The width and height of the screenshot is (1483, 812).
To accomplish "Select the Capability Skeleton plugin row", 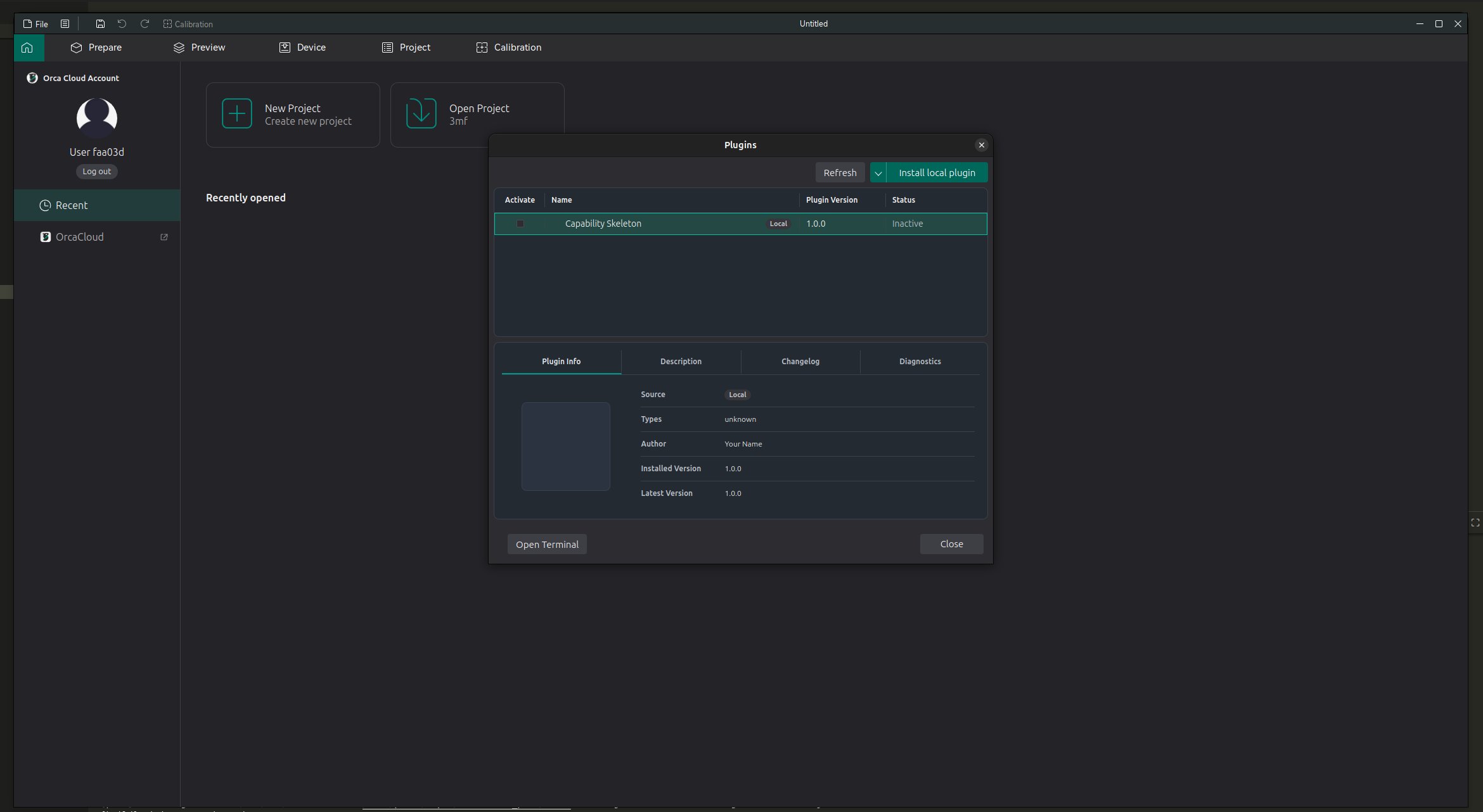I will [x=741, y=224].
